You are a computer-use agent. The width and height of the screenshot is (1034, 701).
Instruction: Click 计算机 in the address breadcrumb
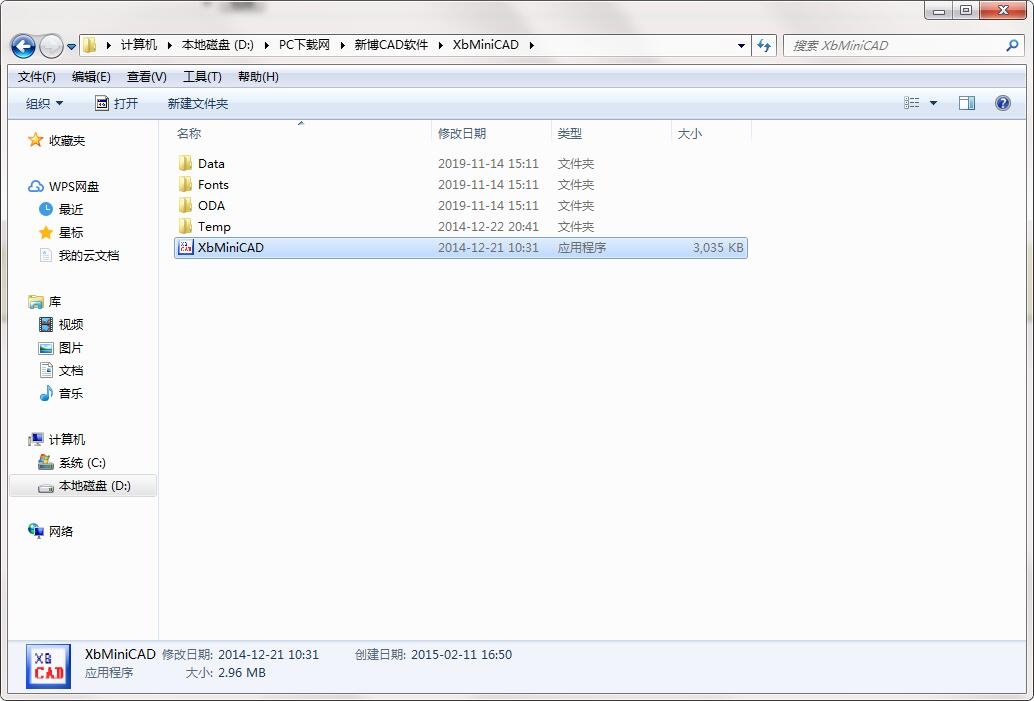[x=138, y=45]
